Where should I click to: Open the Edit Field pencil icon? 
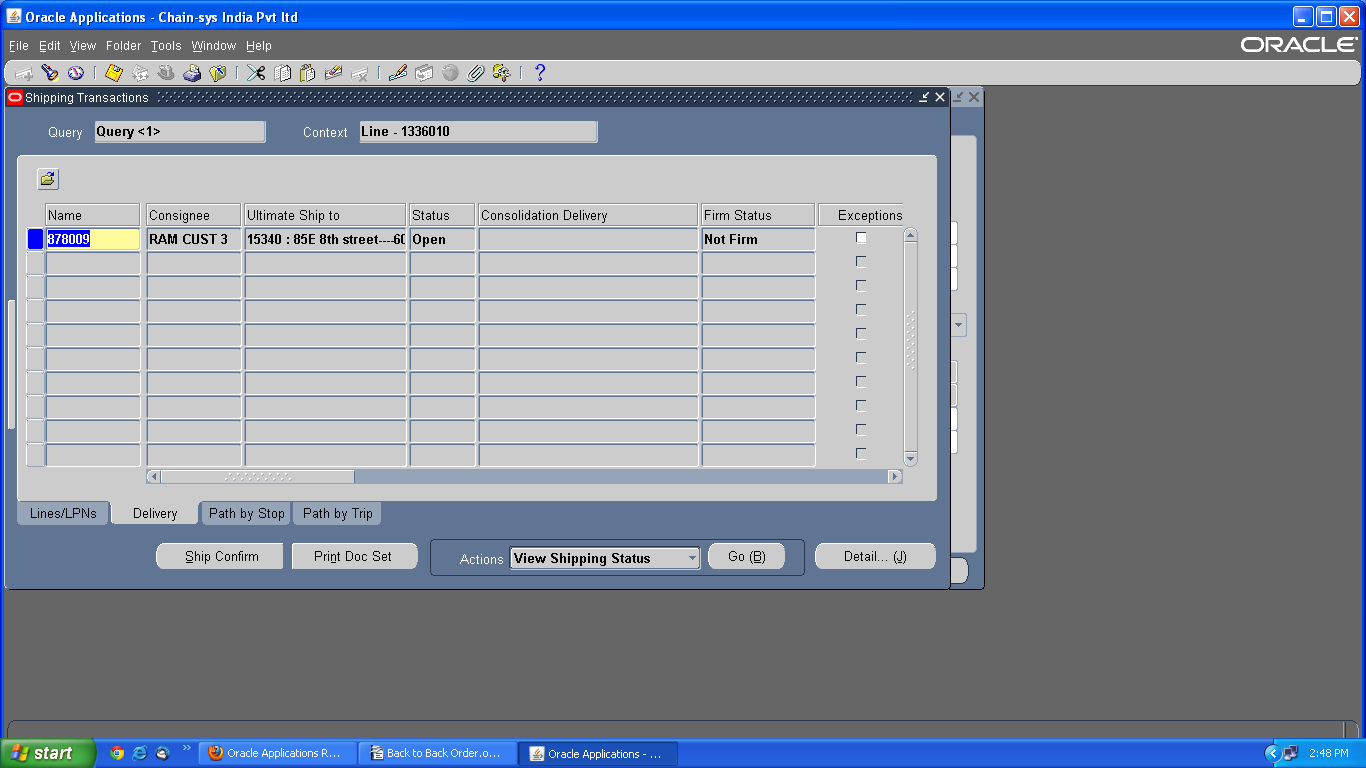point(398,73)
